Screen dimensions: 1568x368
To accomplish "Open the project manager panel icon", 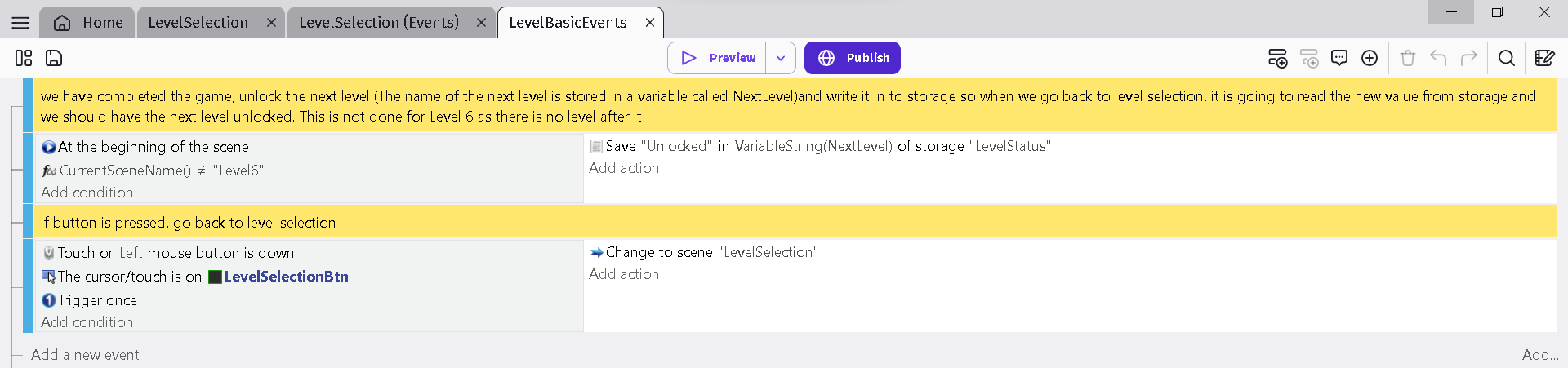I will (x=24, y=58).
